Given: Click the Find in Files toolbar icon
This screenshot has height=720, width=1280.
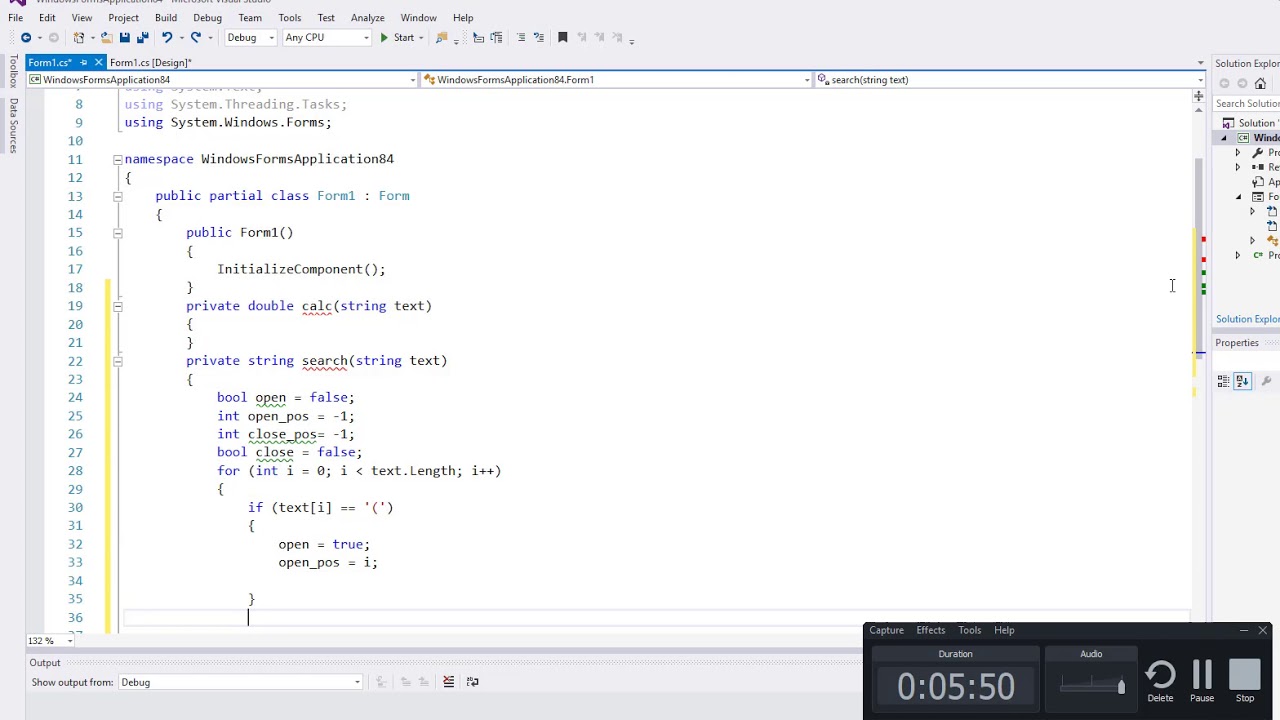Looking at the screenshot, I should (x=441, y=38).
